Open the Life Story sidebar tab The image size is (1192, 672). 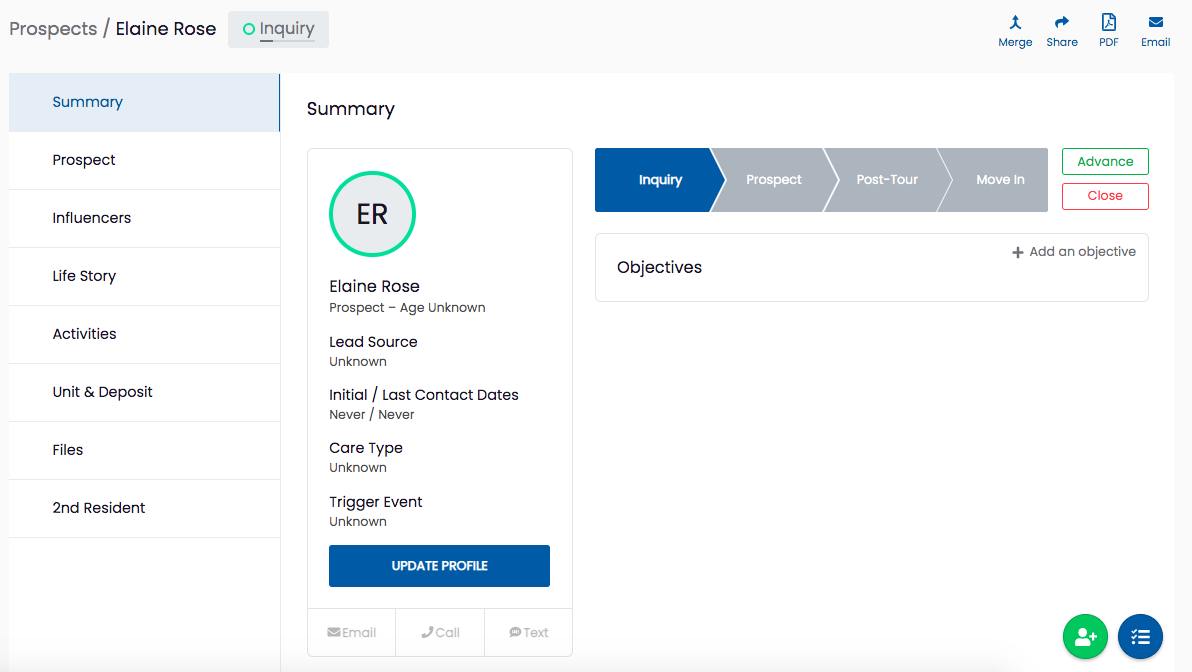144,277
